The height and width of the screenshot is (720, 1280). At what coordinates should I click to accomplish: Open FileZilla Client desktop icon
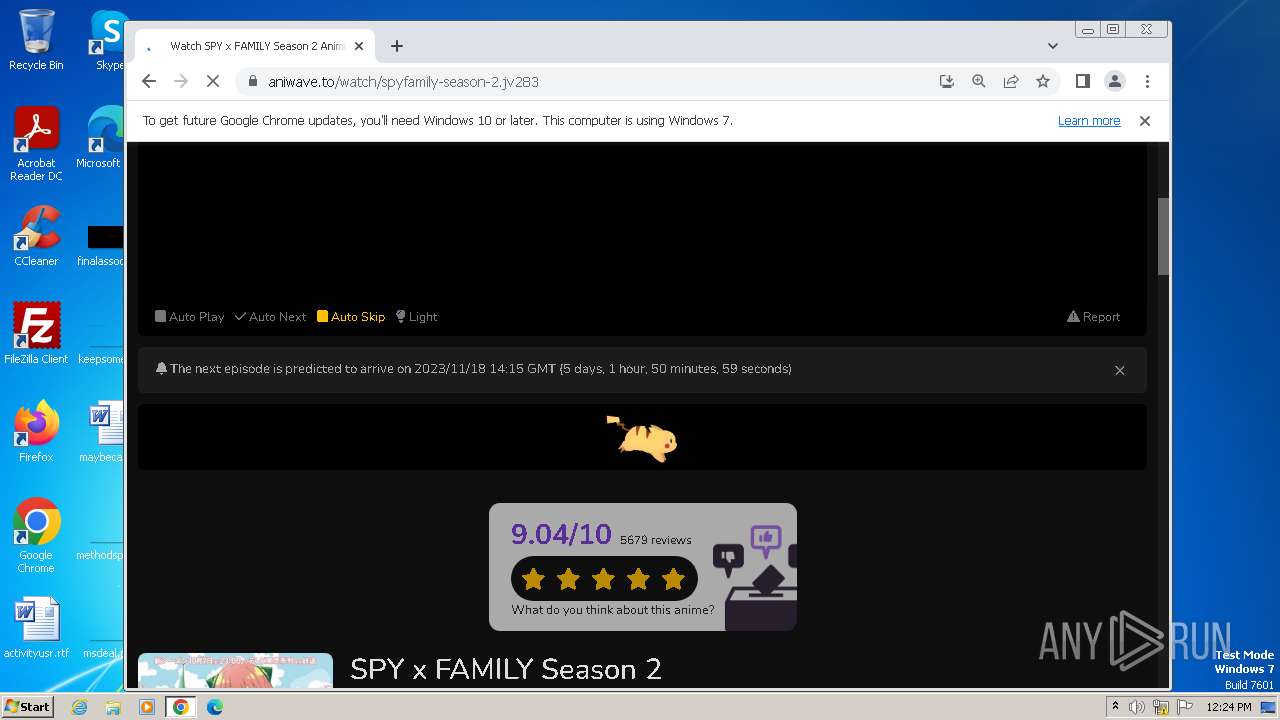point(36,333)
